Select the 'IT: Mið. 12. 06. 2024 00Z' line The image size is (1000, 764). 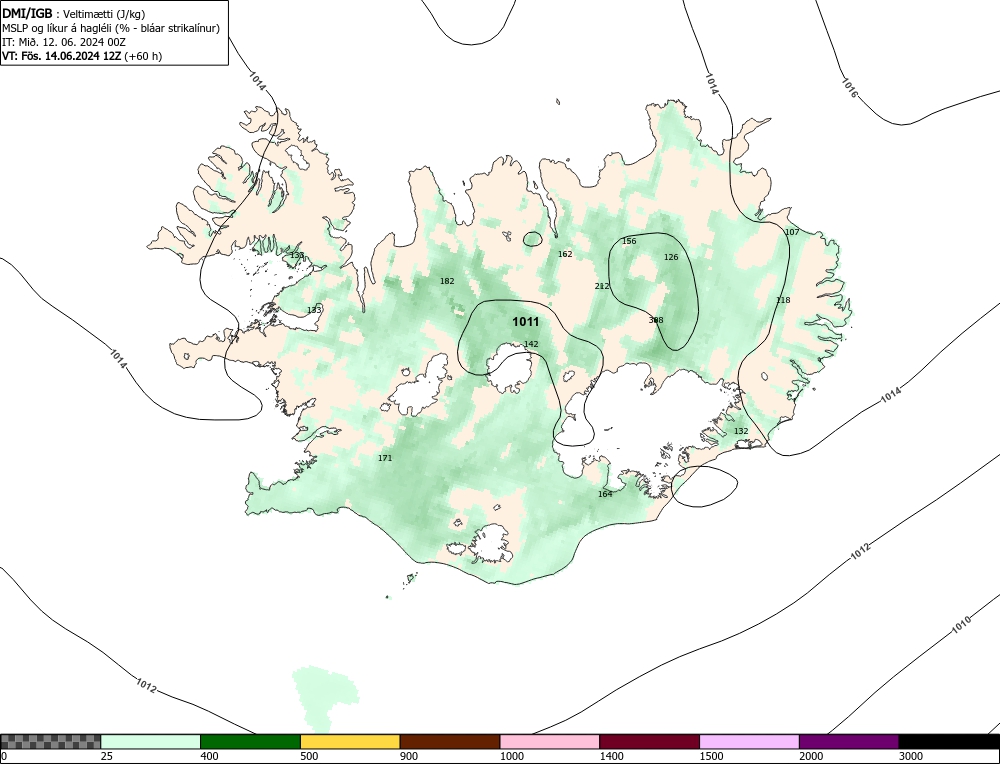[x=64, y=42]
